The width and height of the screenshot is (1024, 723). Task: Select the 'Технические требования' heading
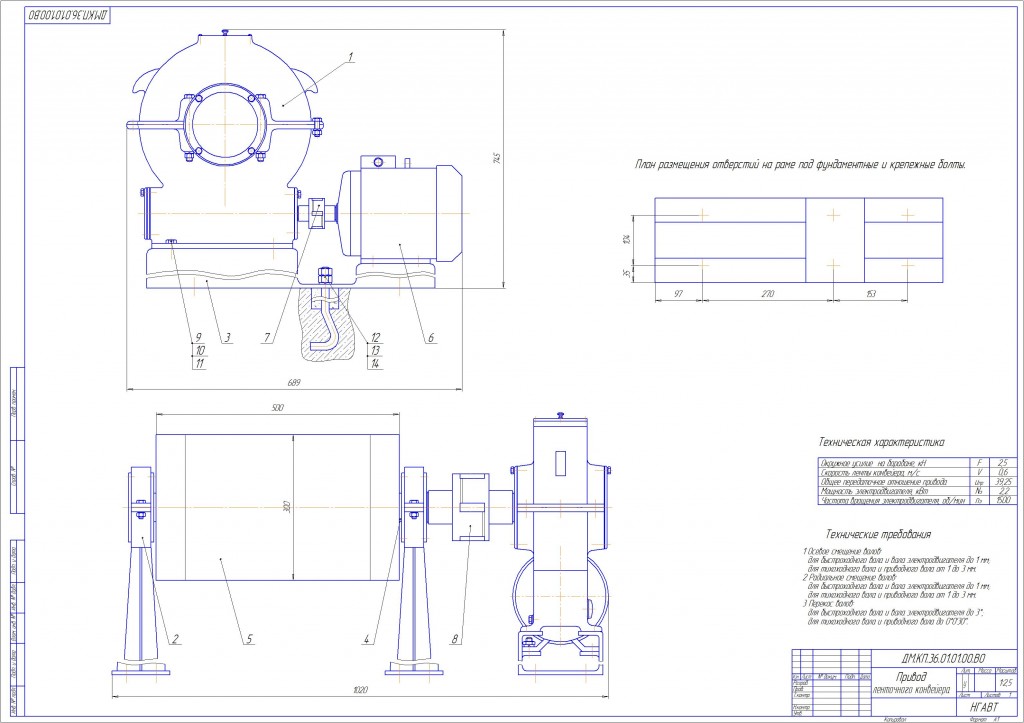point(877,533)
